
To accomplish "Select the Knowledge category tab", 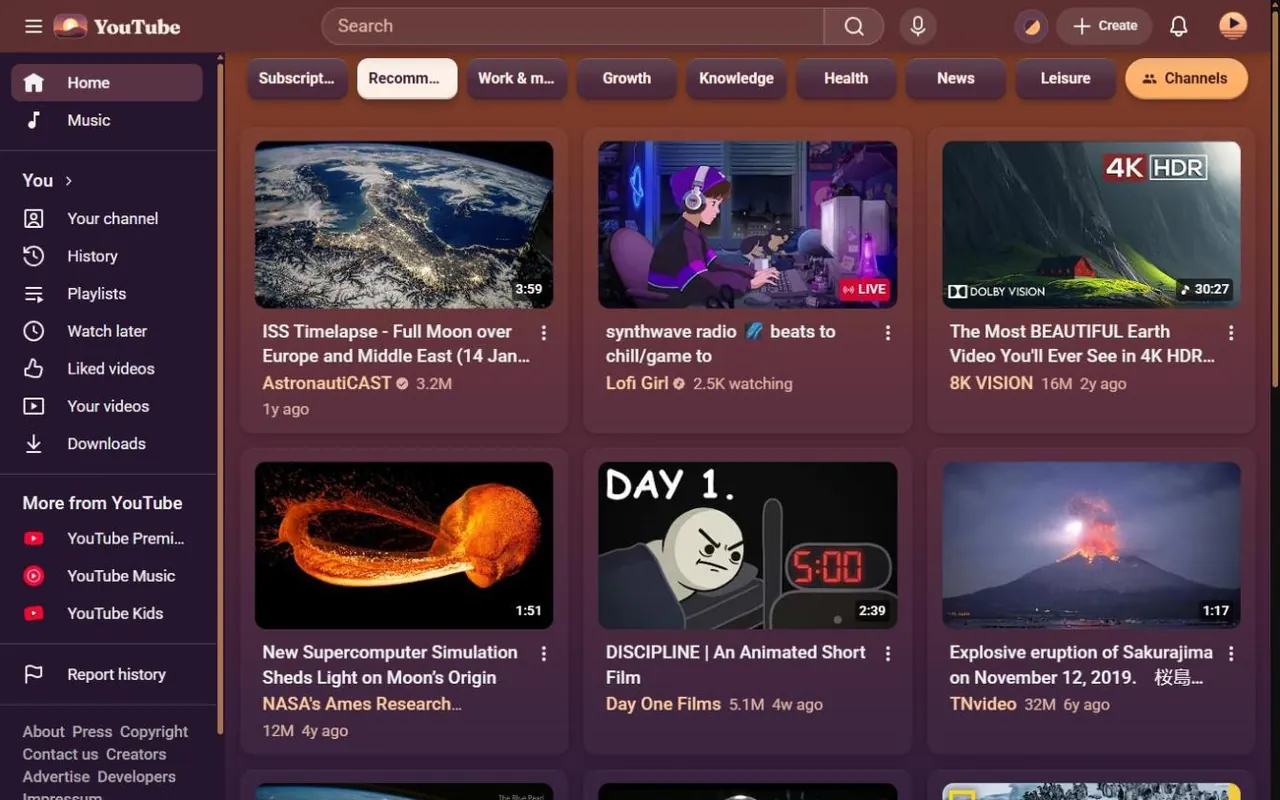I will tap(736, 78).
